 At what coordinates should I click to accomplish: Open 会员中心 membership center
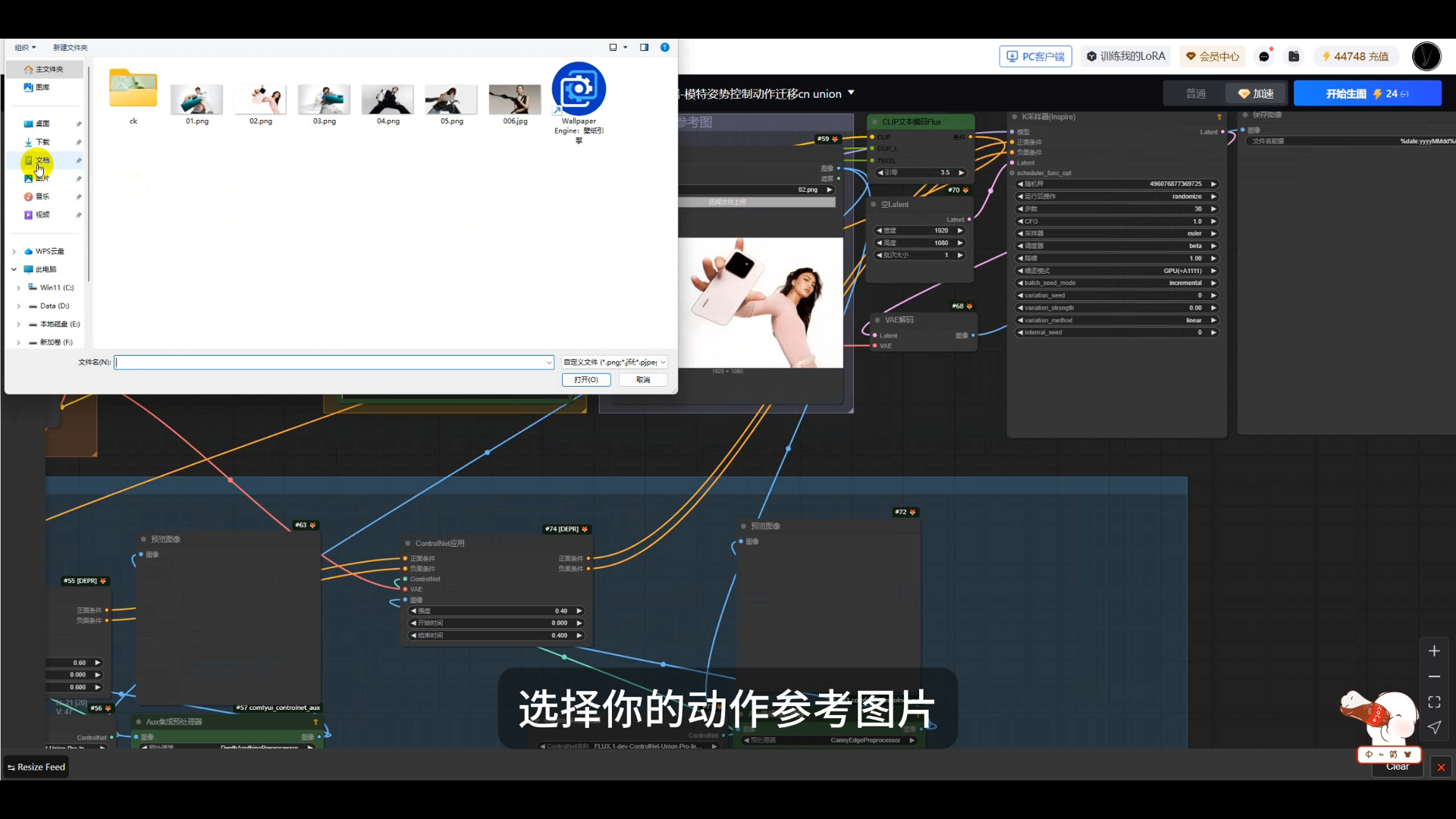1211,56
